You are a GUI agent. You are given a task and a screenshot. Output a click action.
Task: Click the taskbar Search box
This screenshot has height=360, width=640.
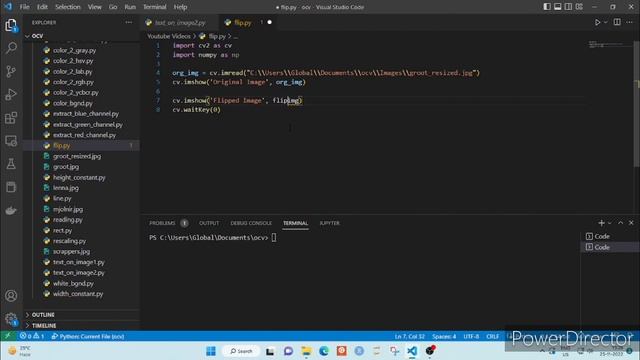click(x=241, y=351)
